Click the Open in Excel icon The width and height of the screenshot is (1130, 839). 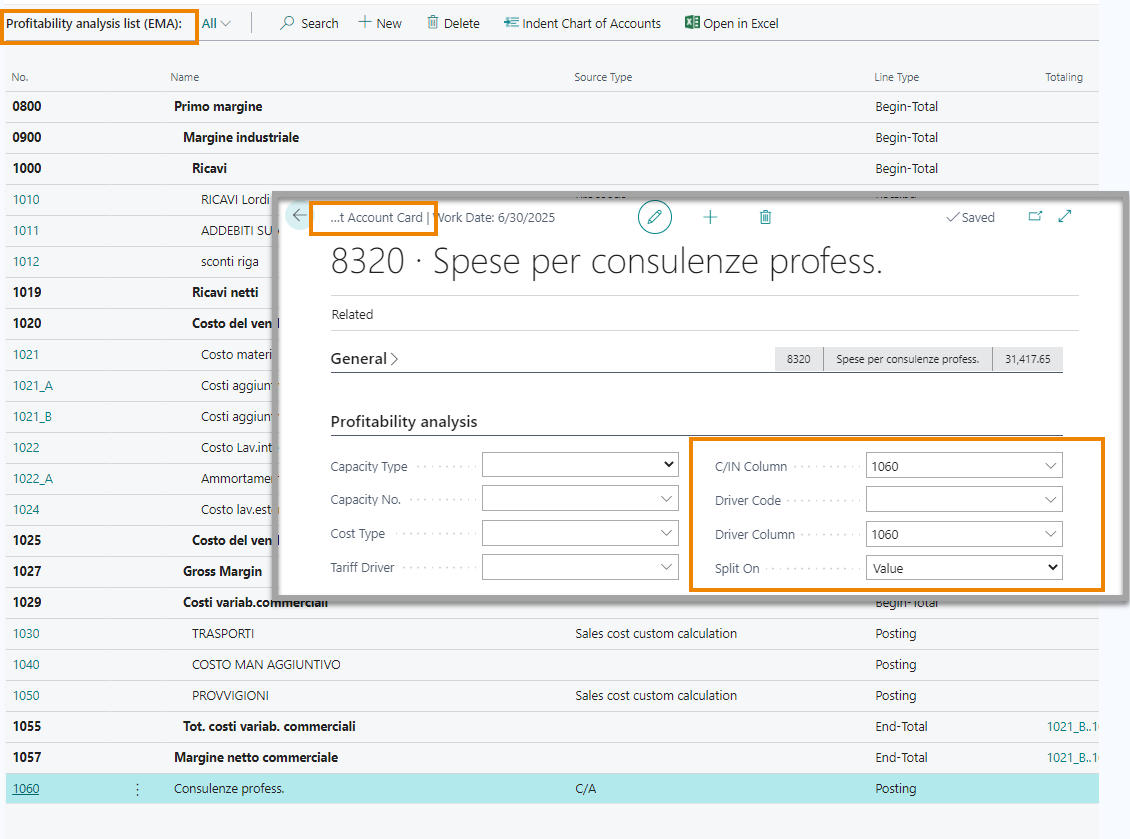692,22
